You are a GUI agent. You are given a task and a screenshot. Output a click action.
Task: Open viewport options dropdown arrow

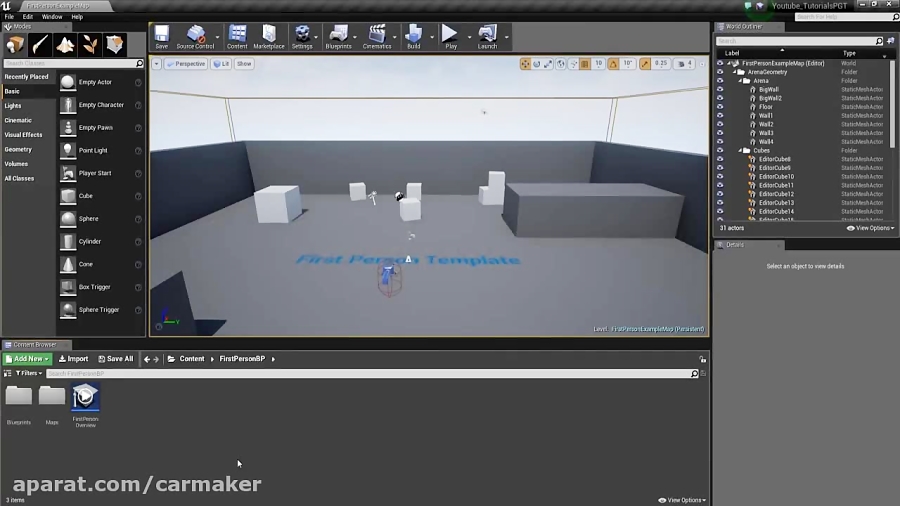click(x=156, y=64)
